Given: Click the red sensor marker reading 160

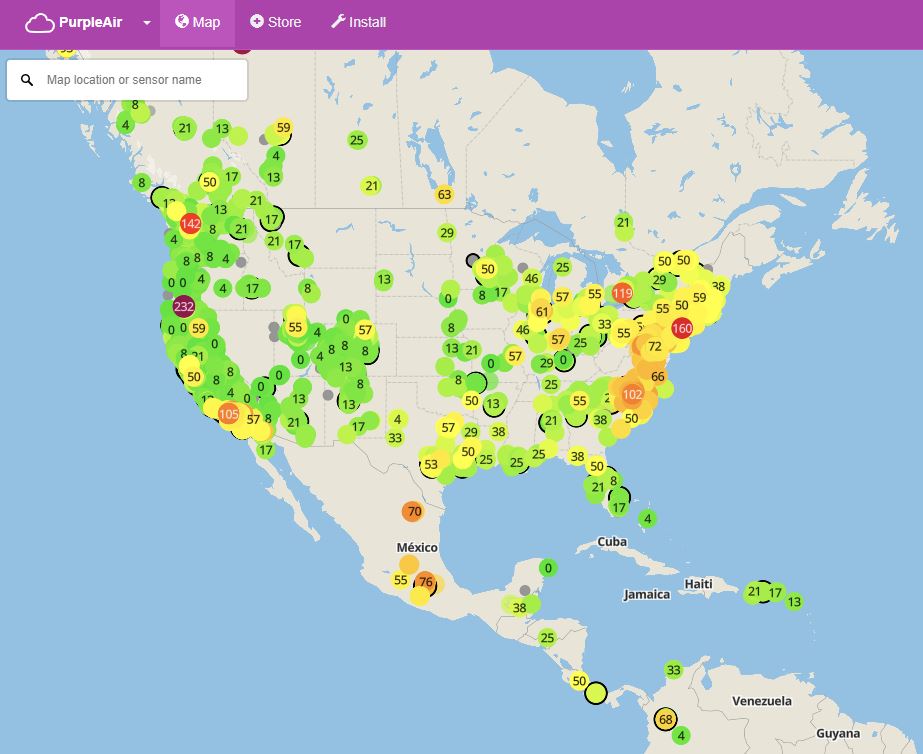Looking at the screenshot, I should 682,328.
